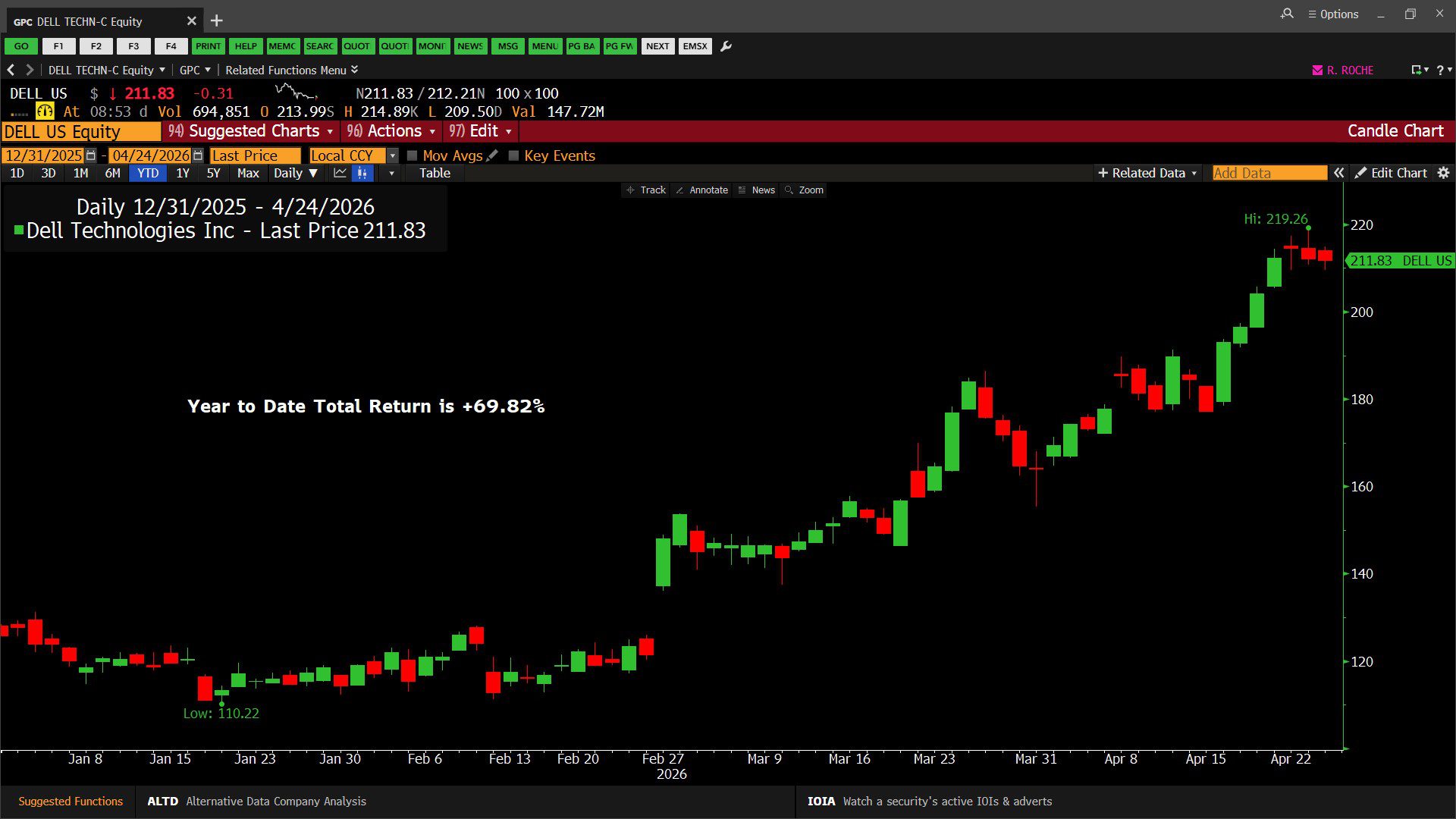Toggle the Track crosshair option

tap(645, 190)
